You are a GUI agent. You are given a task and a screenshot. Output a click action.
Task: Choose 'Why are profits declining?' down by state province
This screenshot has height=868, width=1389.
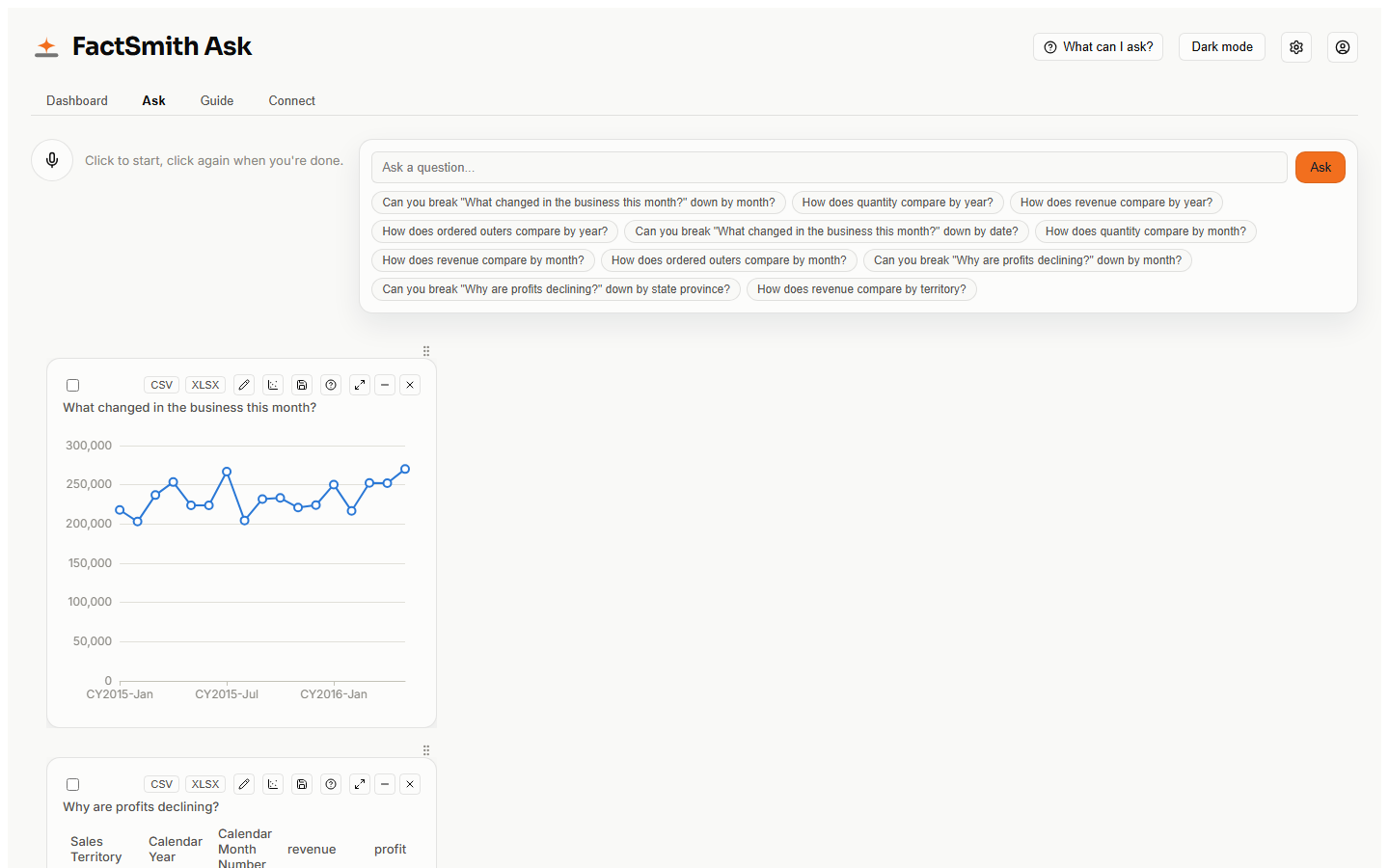(557, 289)
